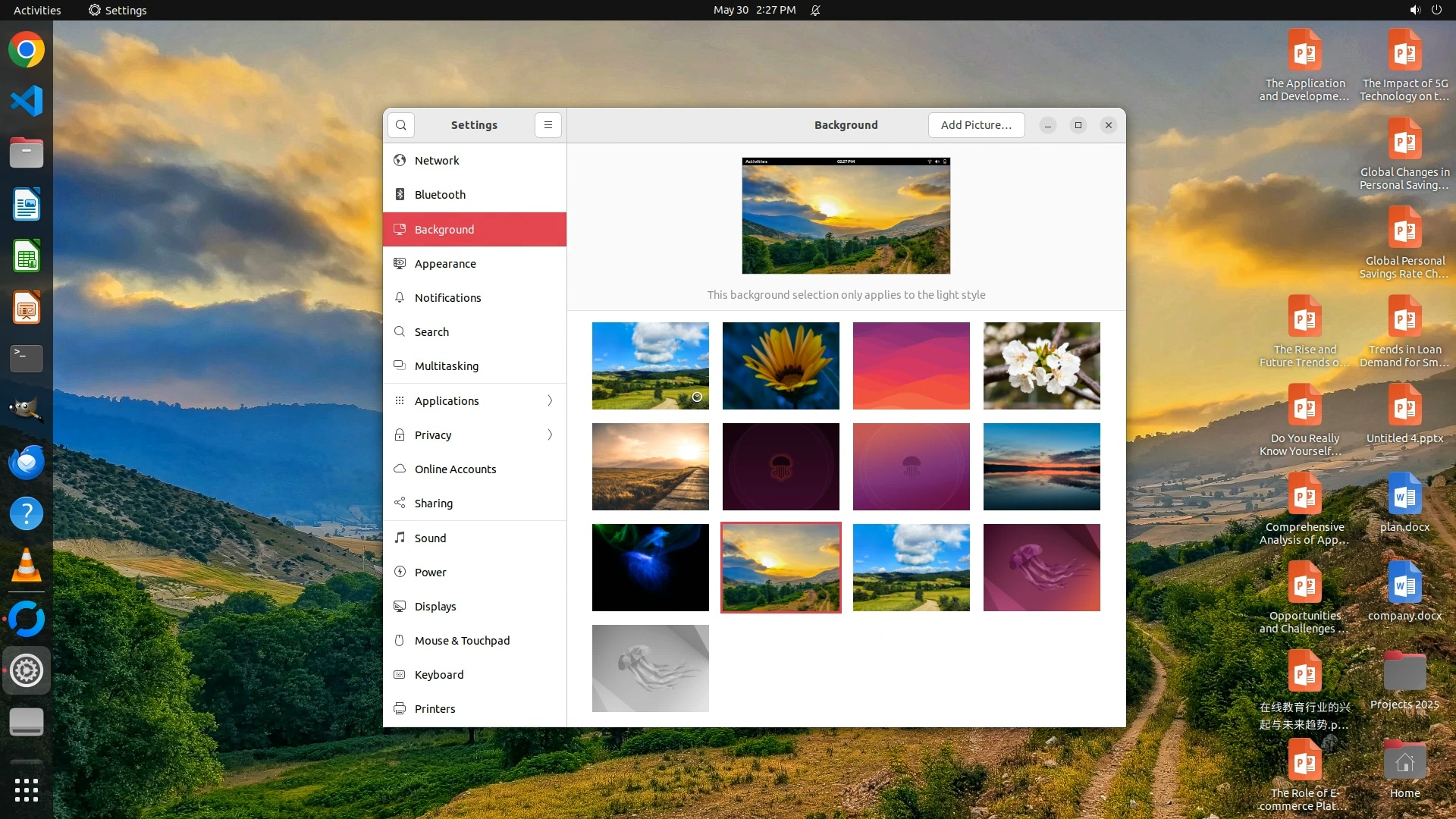The width and height of the screenshot is (1456, 819).
Task: Expand the Privacy settings chevron
Action: [x=550, y=435]
